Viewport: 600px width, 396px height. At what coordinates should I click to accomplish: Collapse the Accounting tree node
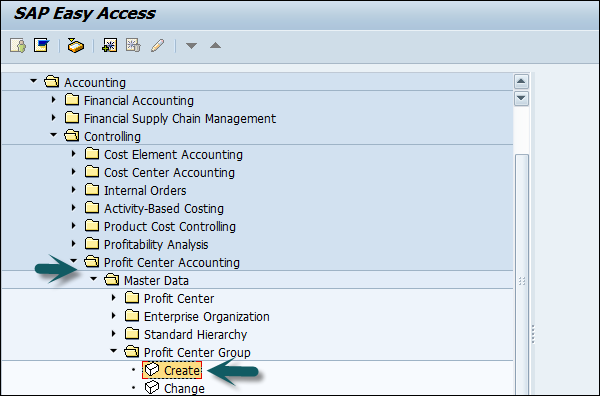point(34,81)
